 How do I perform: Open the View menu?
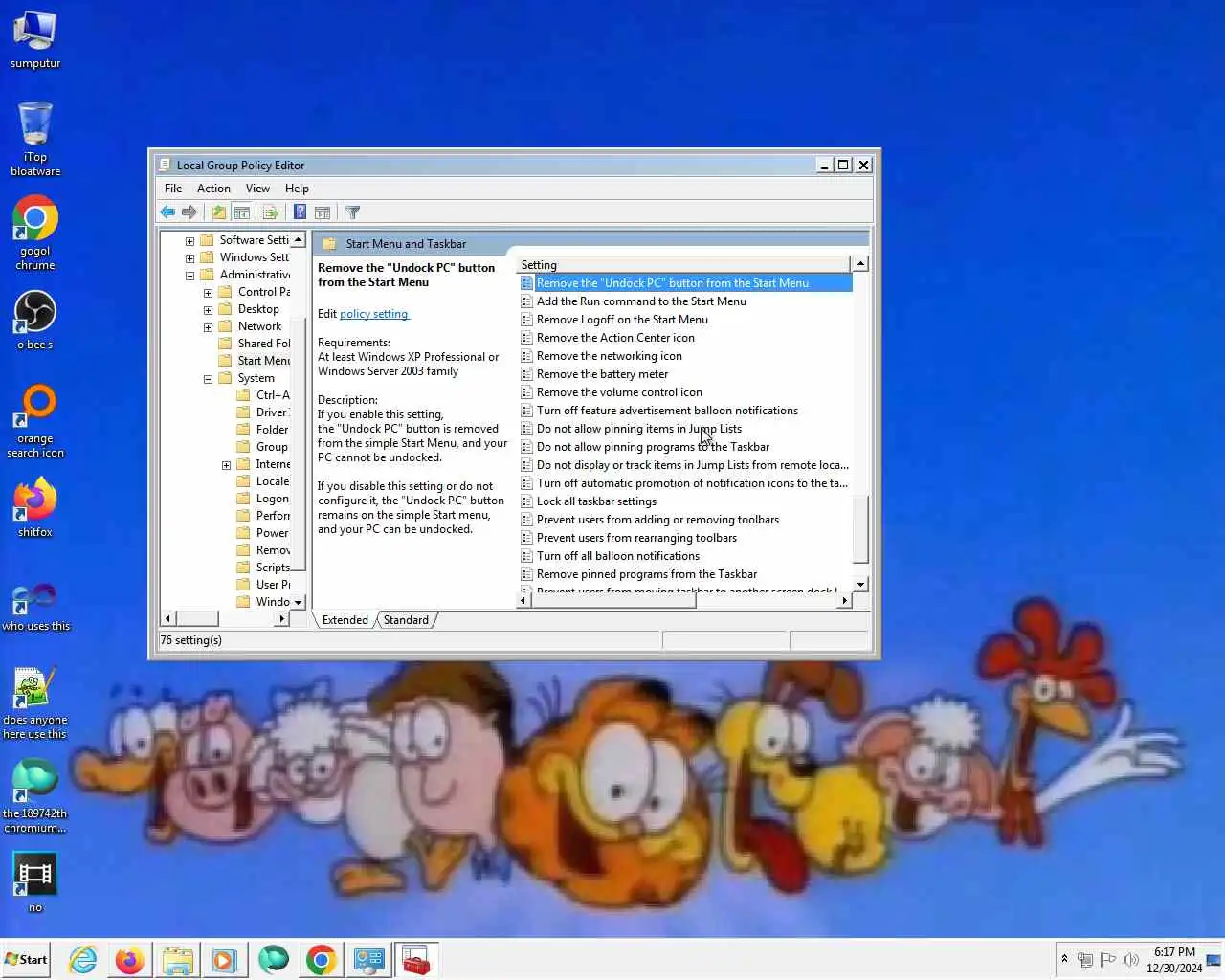click(257, 189)
